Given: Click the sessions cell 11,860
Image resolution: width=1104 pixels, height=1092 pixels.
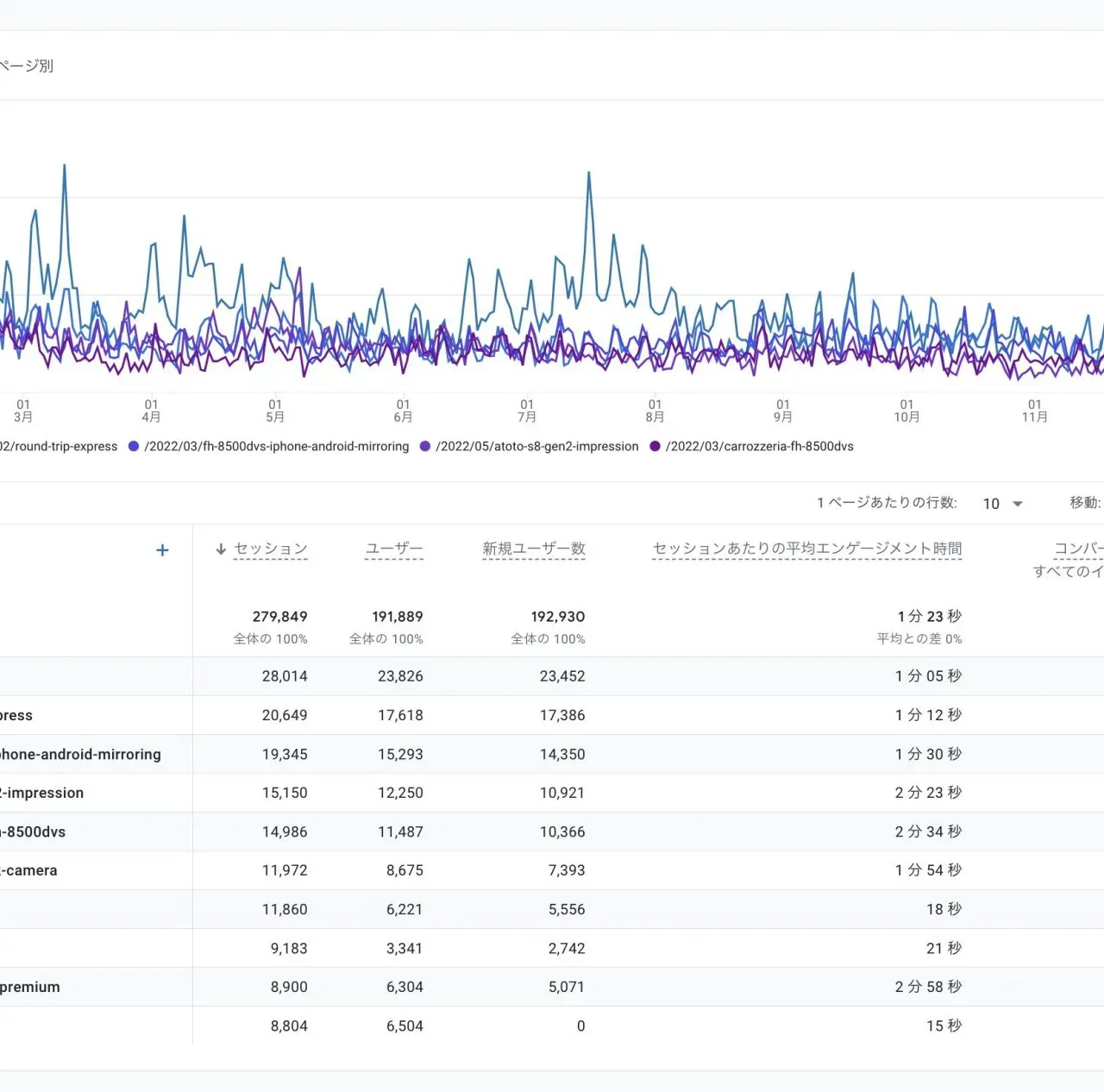Looking at the screenshot, I should coord(285,909).
